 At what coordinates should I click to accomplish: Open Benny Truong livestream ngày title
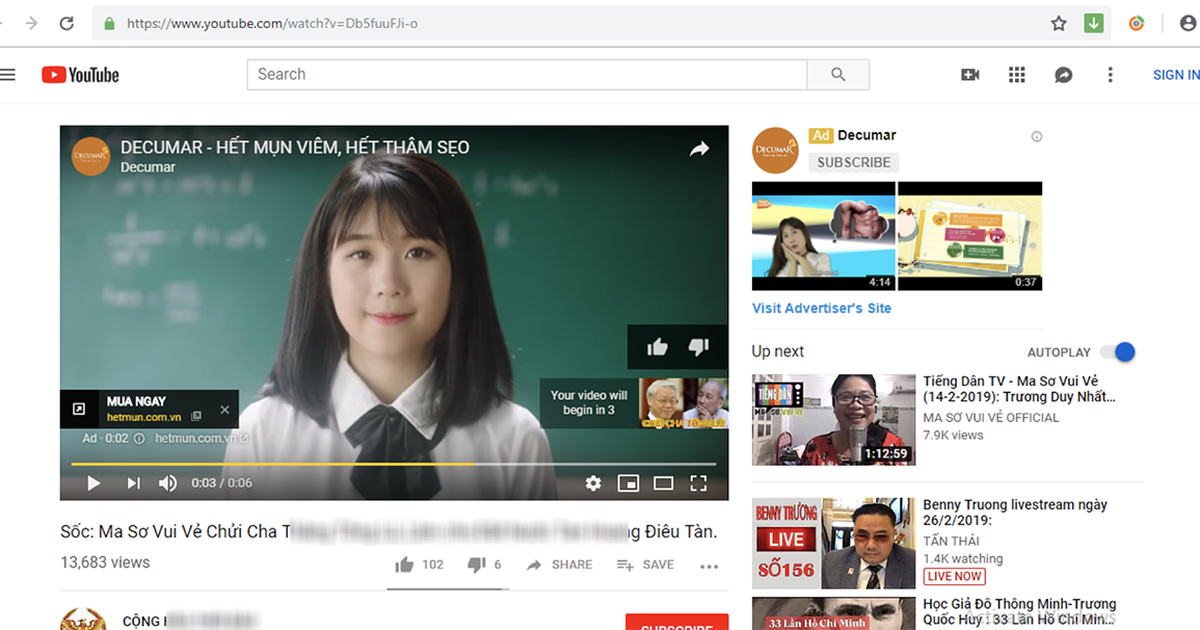[1015, 513]
